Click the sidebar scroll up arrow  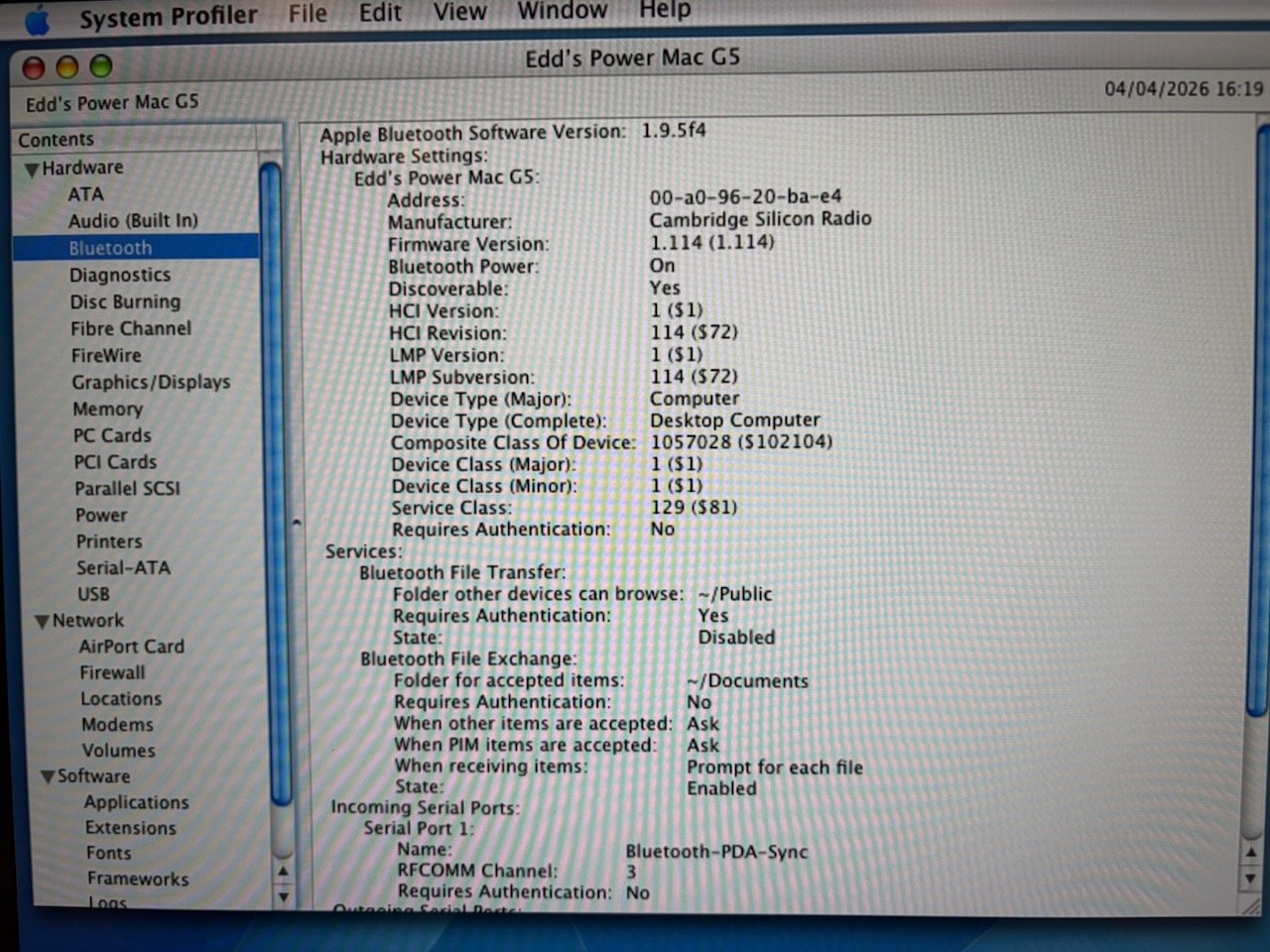[x=283, y=872]
